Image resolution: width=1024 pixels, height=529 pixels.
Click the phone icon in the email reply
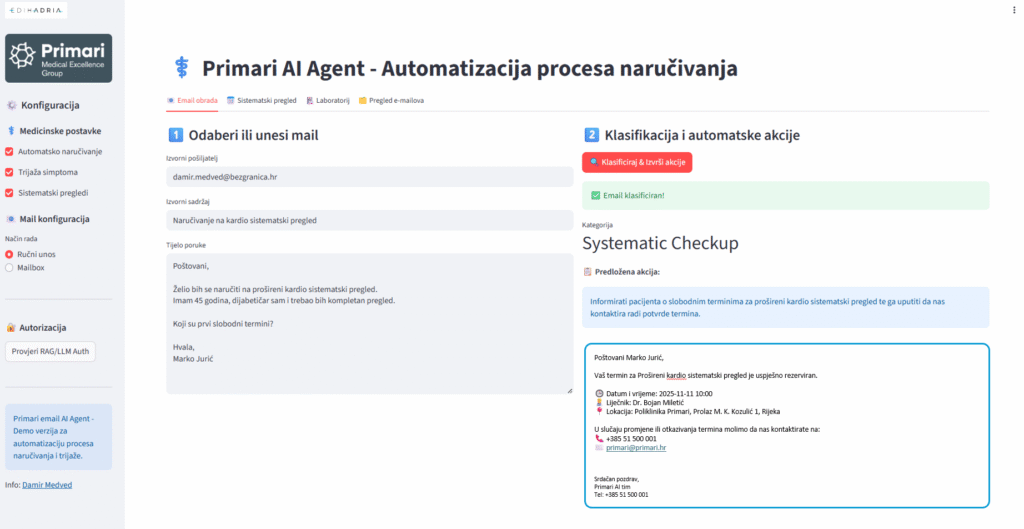pos(600,438)
